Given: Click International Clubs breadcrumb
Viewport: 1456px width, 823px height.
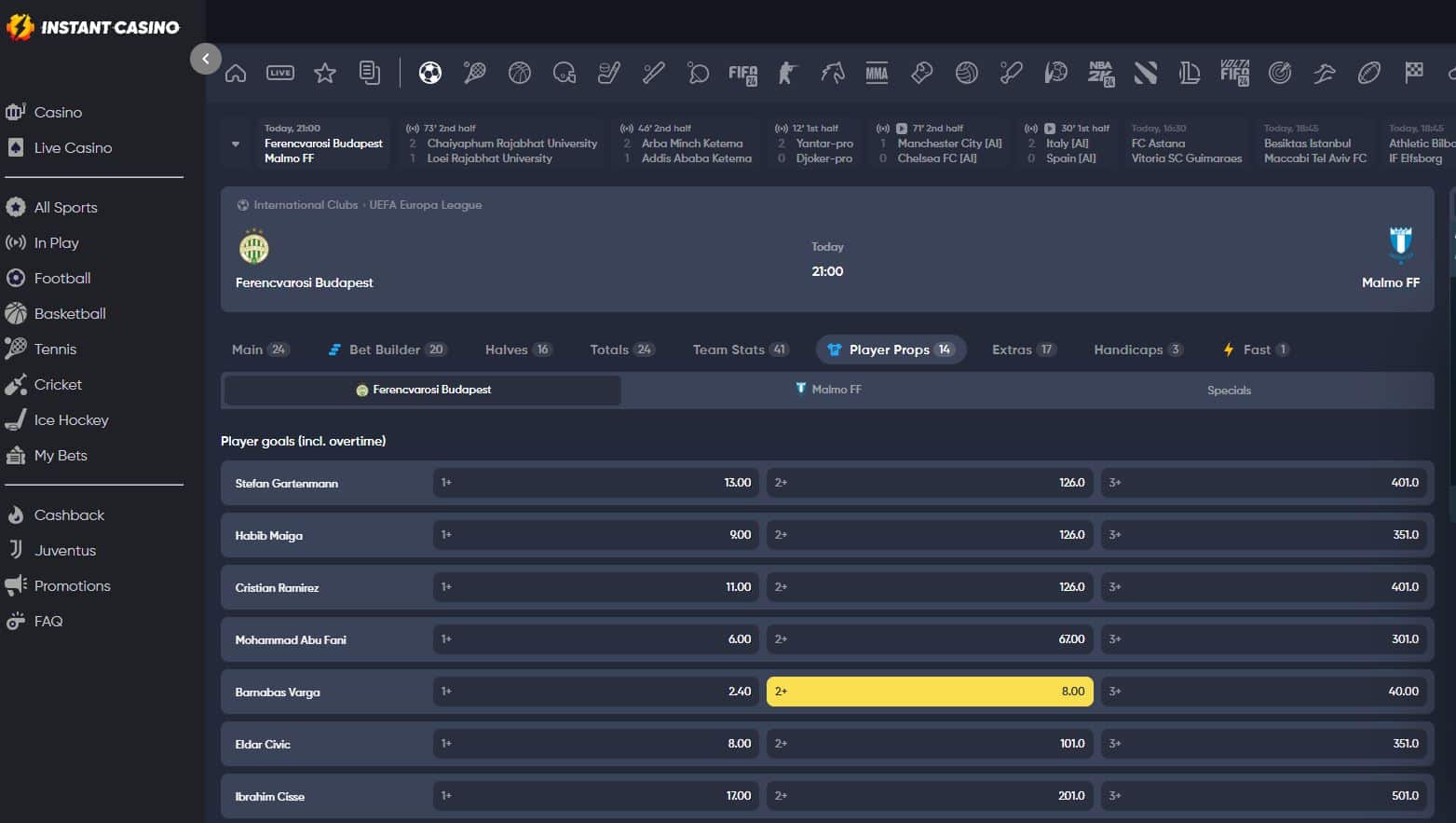Looking at the screenshot, I should [x=306, y=205].
